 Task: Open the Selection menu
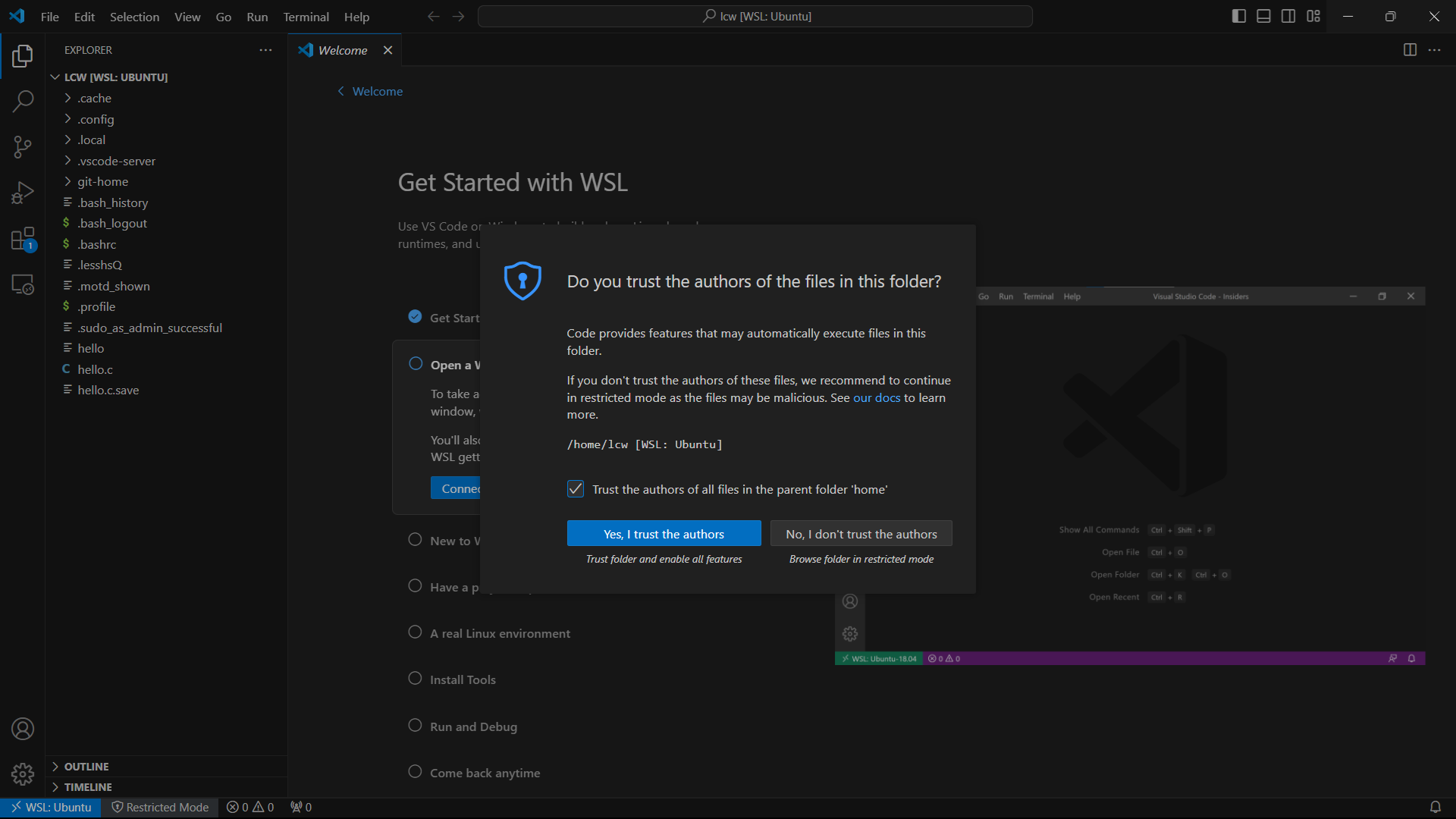click(134, 17)
